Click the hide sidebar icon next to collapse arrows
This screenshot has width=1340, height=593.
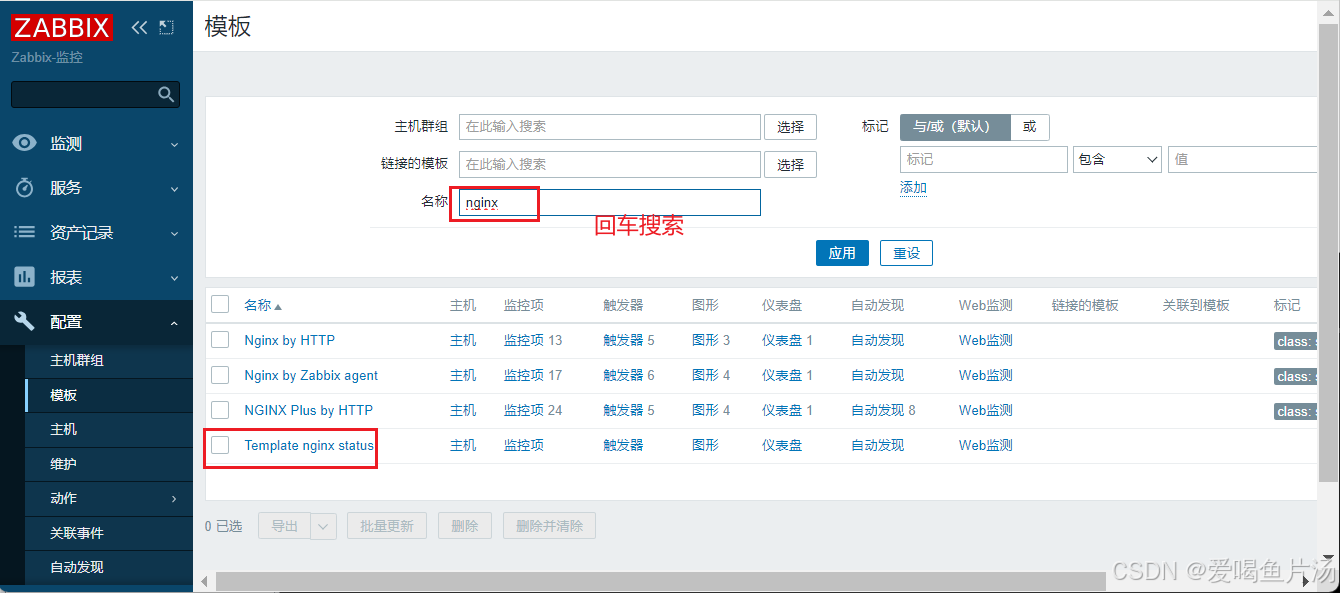pos(166,28)
